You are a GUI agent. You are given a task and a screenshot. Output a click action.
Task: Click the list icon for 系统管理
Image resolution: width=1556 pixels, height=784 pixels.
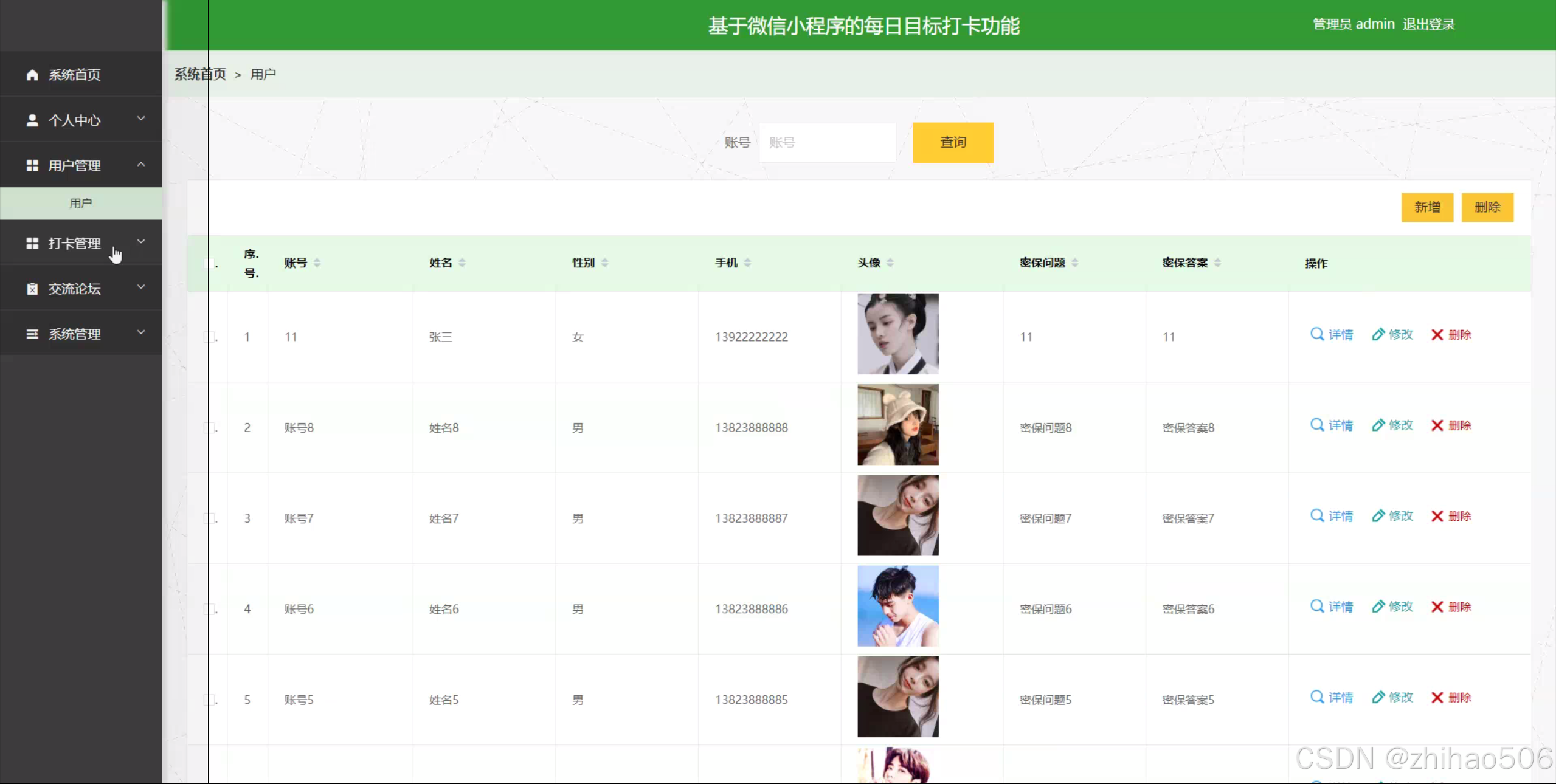tap(32, 334)
